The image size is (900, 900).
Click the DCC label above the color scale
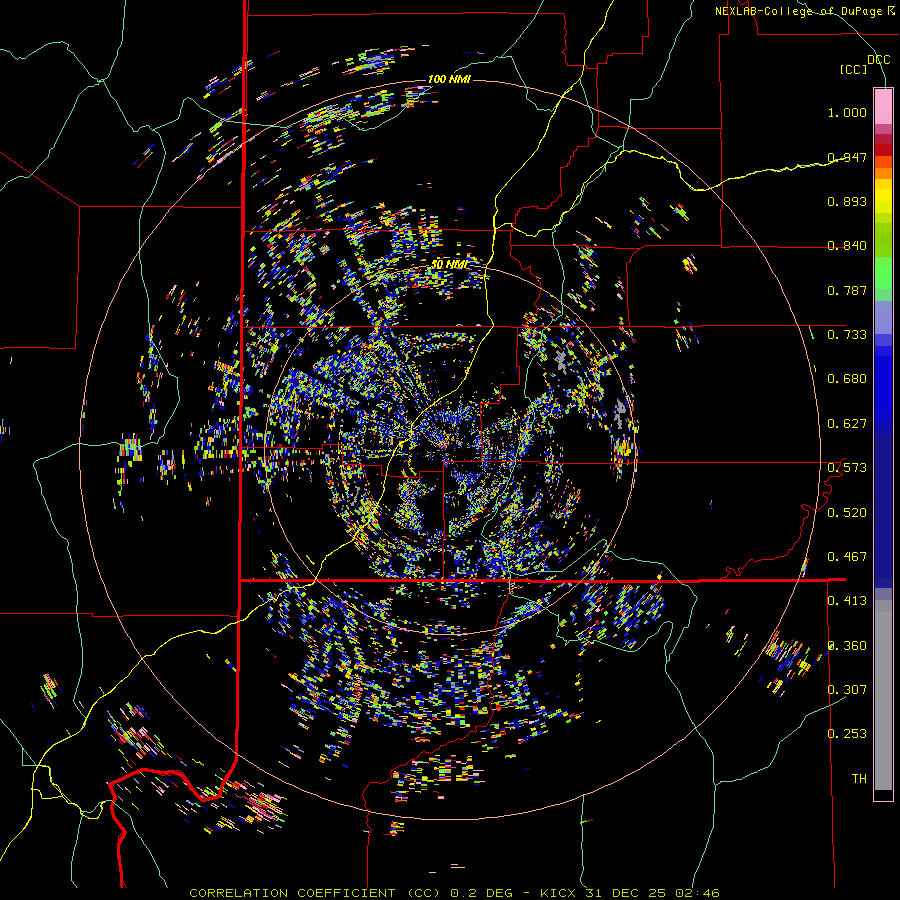[878, 60]
